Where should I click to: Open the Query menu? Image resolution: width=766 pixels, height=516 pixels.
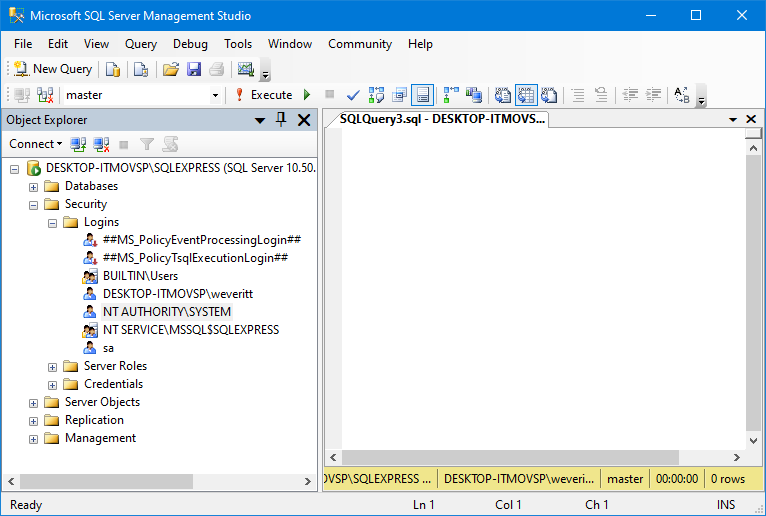pyautogui.click(x=141, y=44)
